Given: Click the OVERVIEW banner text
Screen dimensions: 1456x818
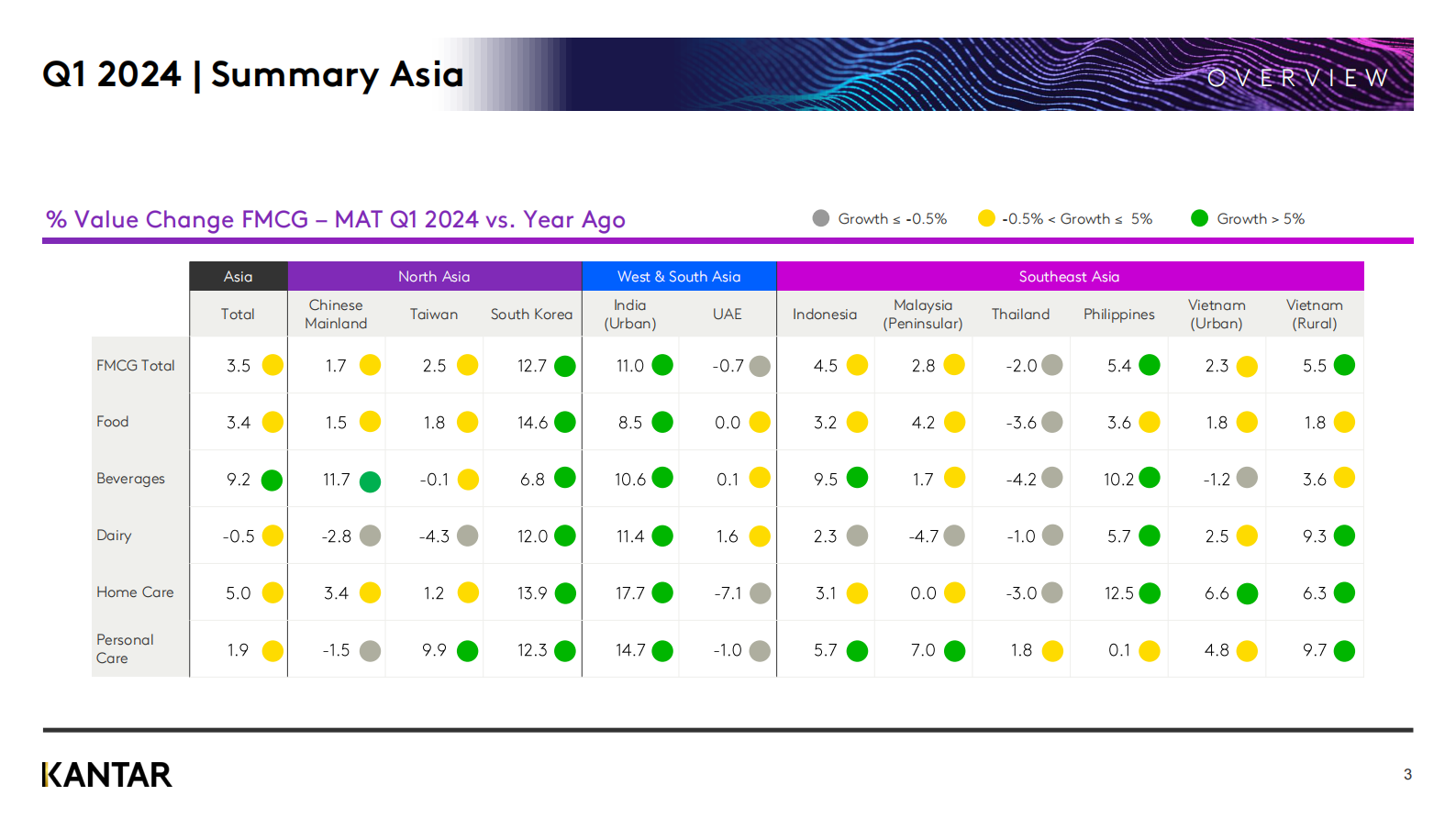Looking at the screenshot, I should pyautogui.click(x=1298, y=79).
